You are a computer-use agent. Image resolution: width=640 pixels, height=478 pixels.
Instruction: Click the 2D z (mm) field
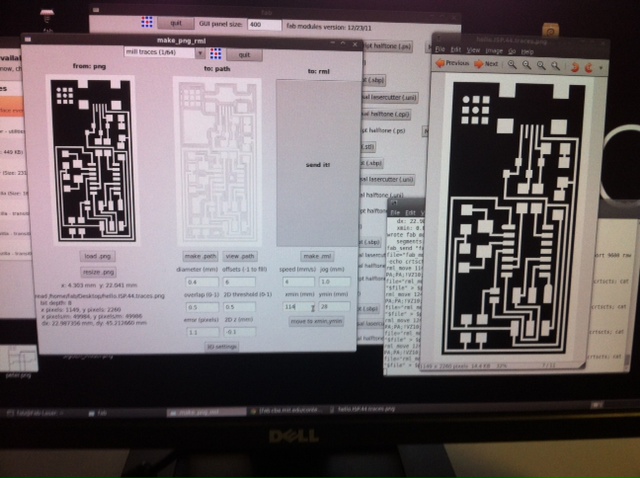(x=240, y=332)
